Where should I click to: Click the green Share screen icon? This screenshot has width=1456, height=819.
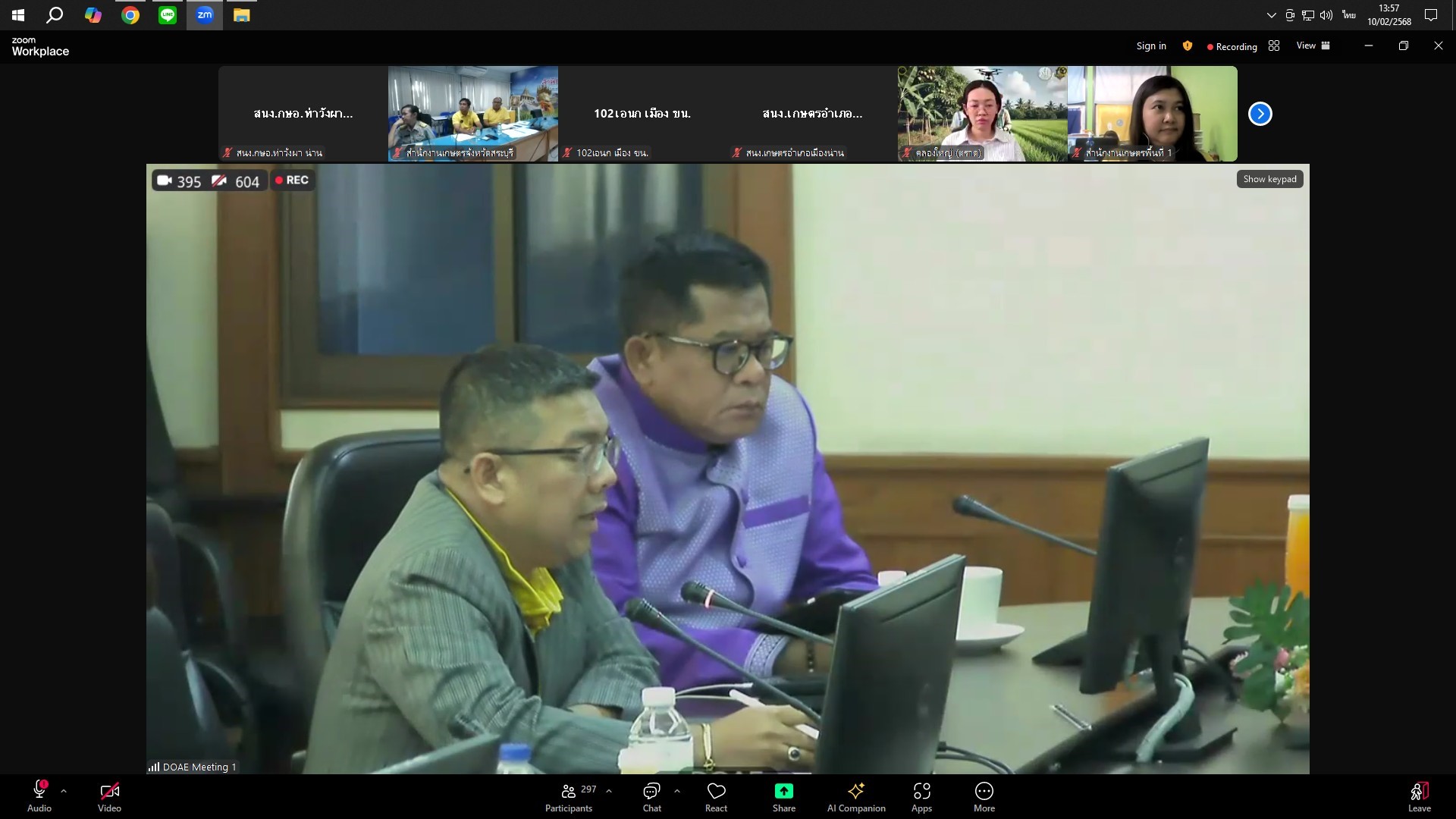point(783,792)
